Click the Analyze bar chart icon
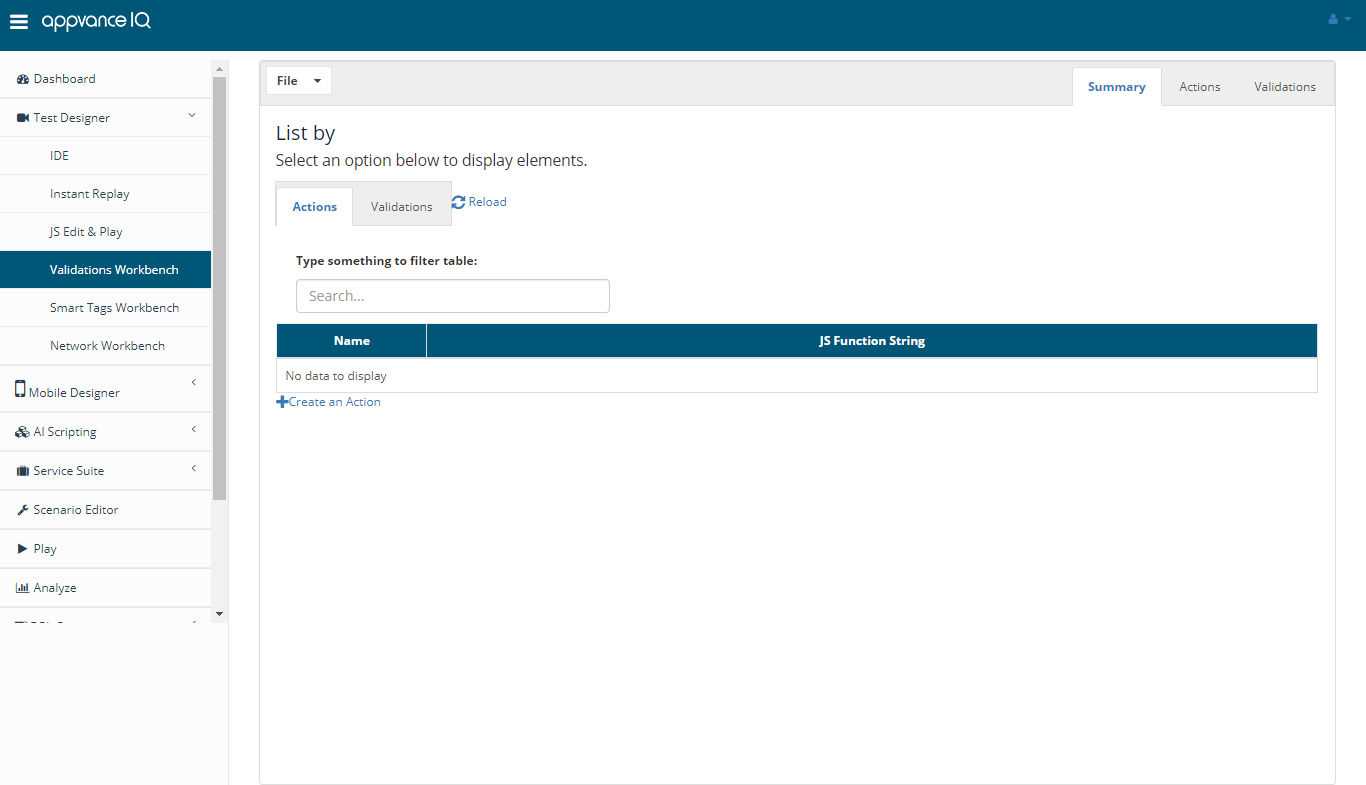Image resolution: width=1366 pixels, height=785 pixels. (23, 588)
